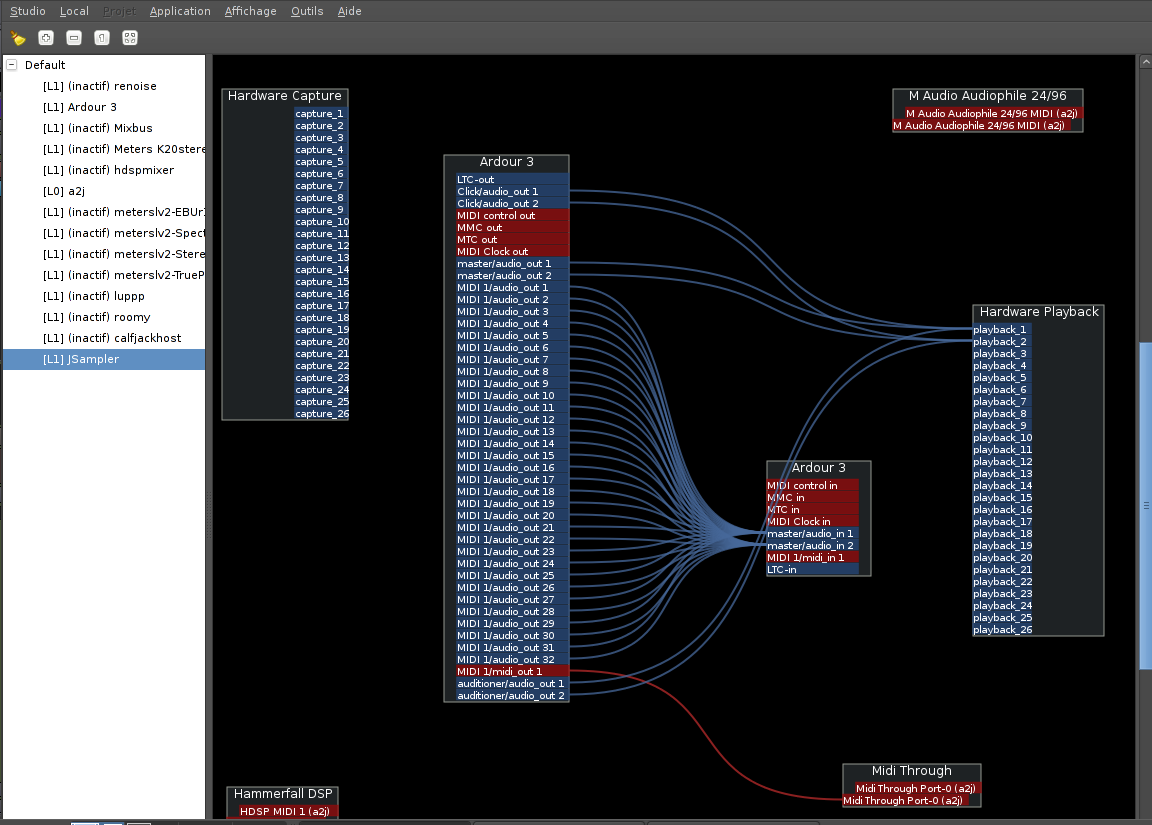Click the zoom out (minus) toolbar icon
The image size is (1152, 825).
point(73,38)
